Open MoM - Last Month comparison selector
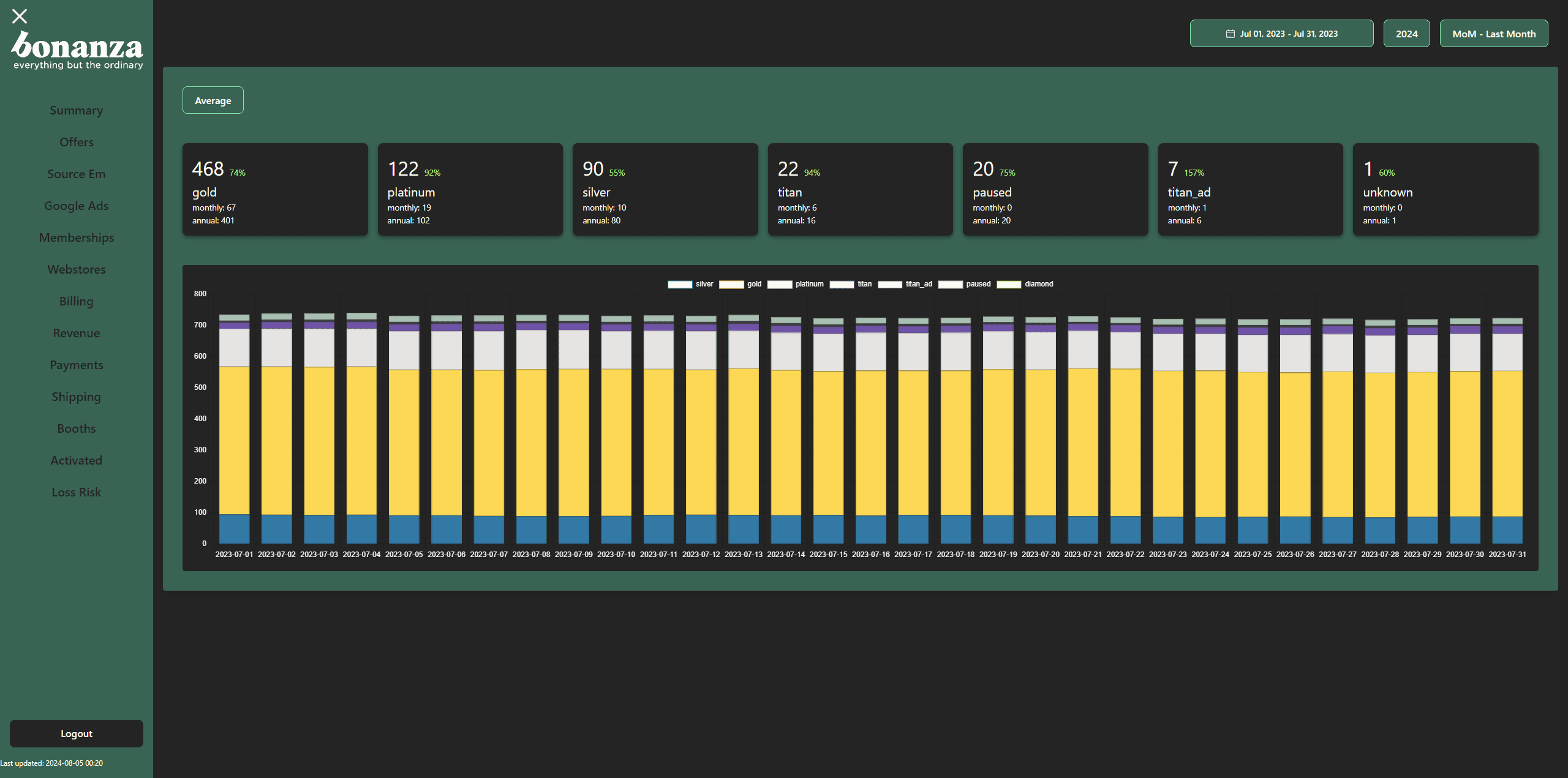 click(1494, 34)
